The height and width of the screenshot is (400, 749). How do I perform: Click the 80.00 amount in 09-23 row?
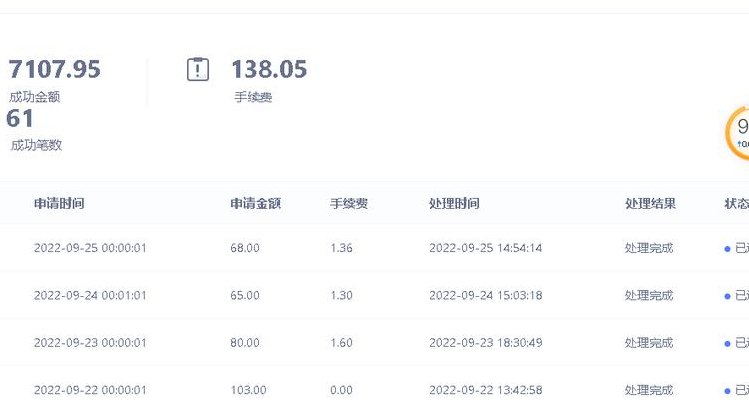point(245,343)
